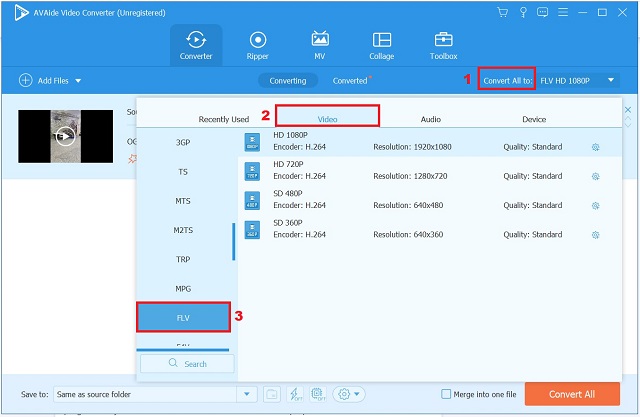Open the Toolbox section
Image resolution: width=640 pixels, height=417 pixels.
click(443, 46)
